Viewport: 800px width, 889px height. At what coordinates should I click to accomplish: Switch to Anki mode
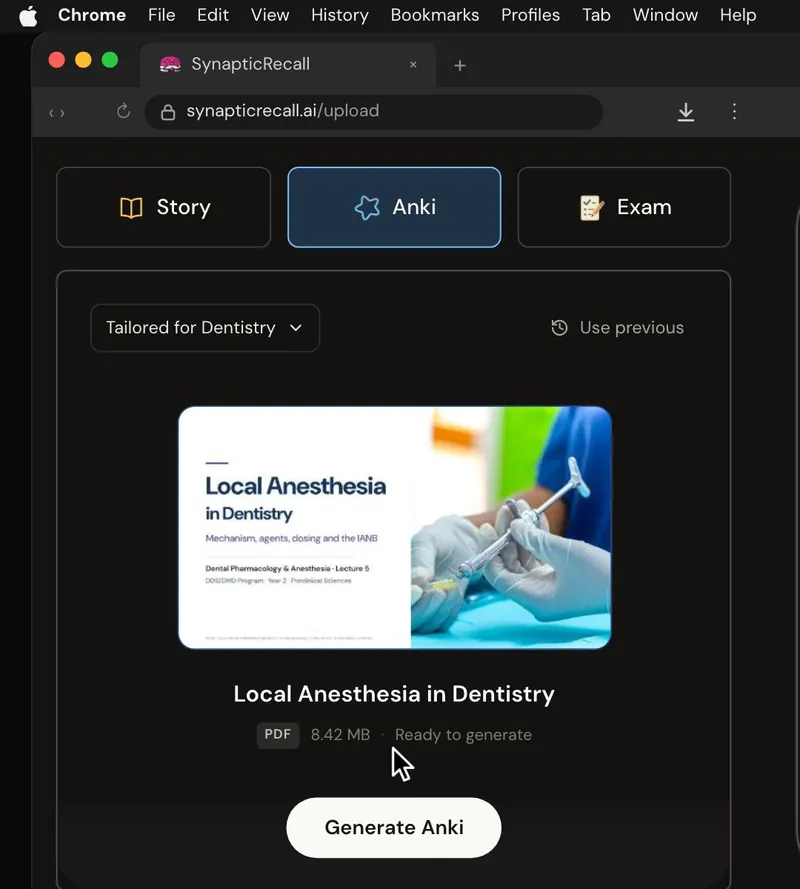(394, 208)
